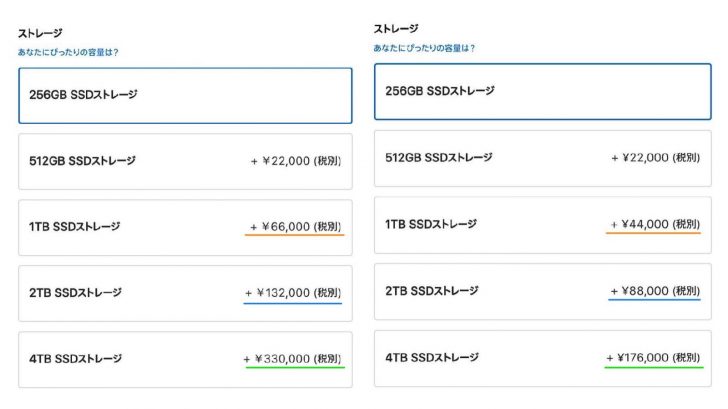Click the orange-underlined +¥66,000 price

tap(296, 227)
